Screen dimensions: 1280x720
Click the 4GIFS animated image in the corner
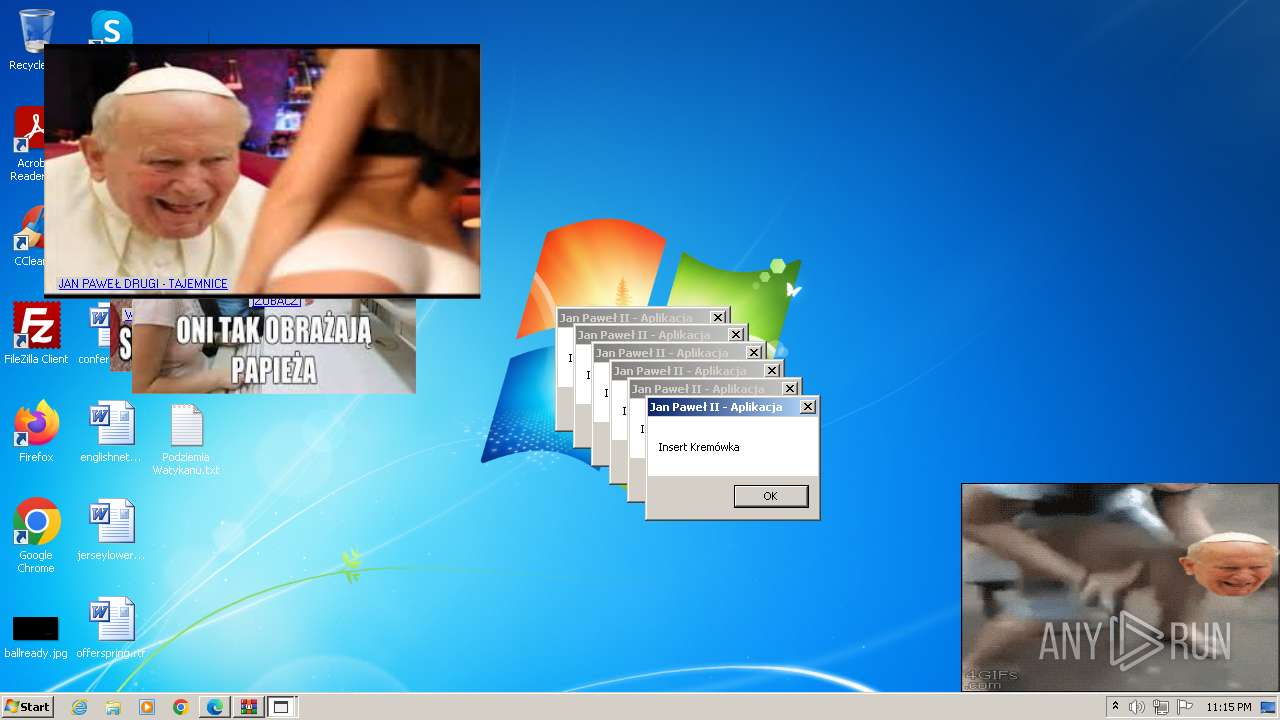point(1119,587)
